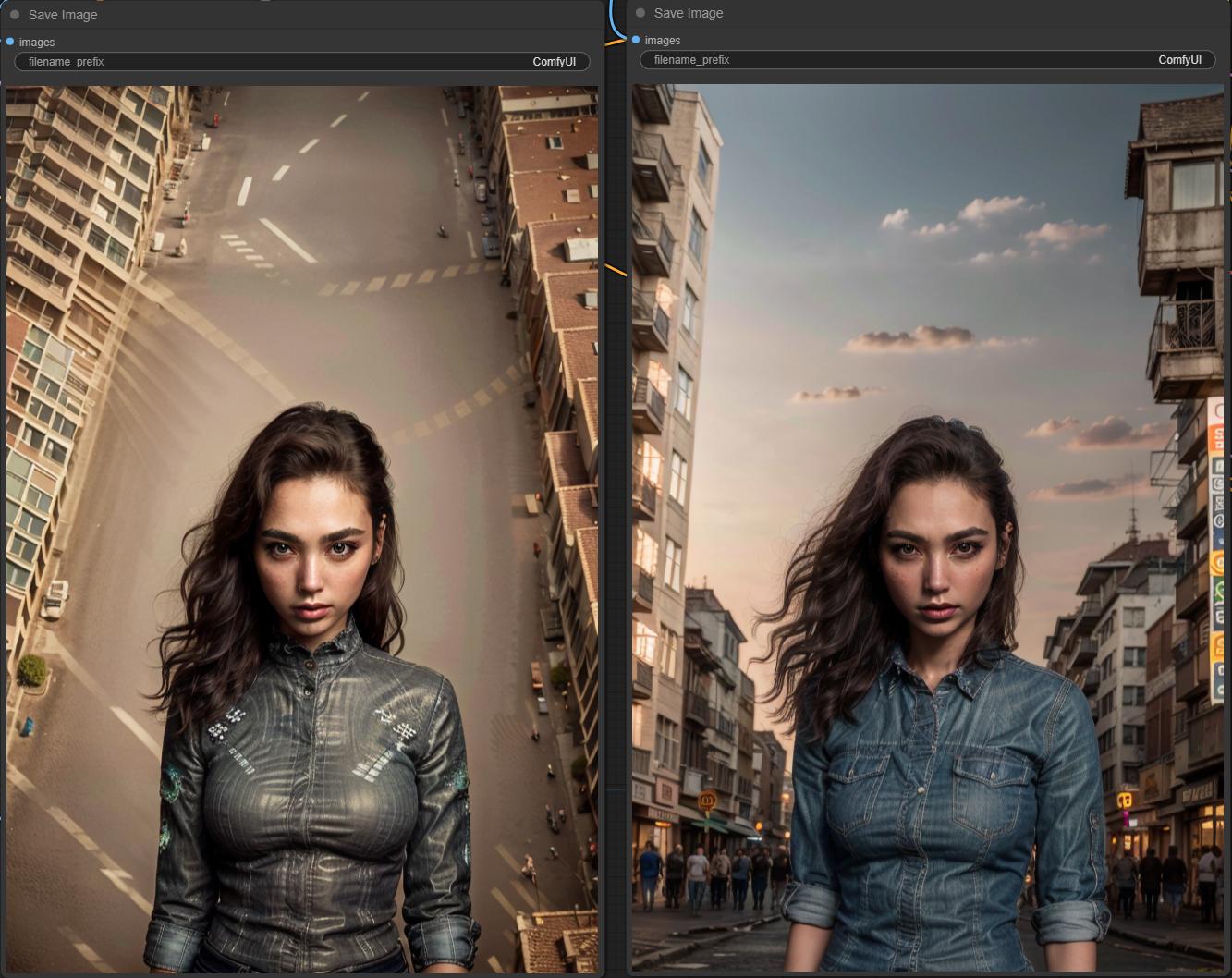Collapse the left Save Image node via its dot
Viewport: 1232px width, 978px height.
pos(15,15)
